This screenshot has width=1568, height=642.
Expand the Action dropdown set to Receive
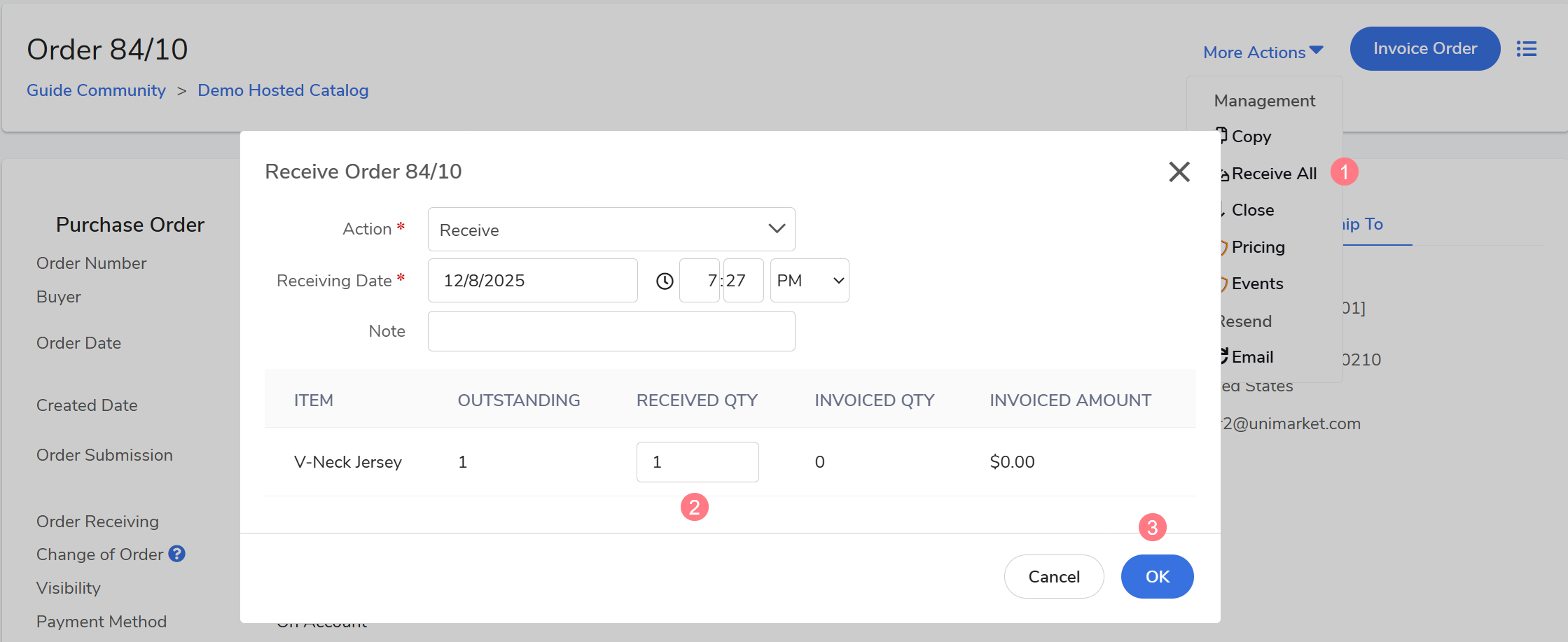point(611,230)
